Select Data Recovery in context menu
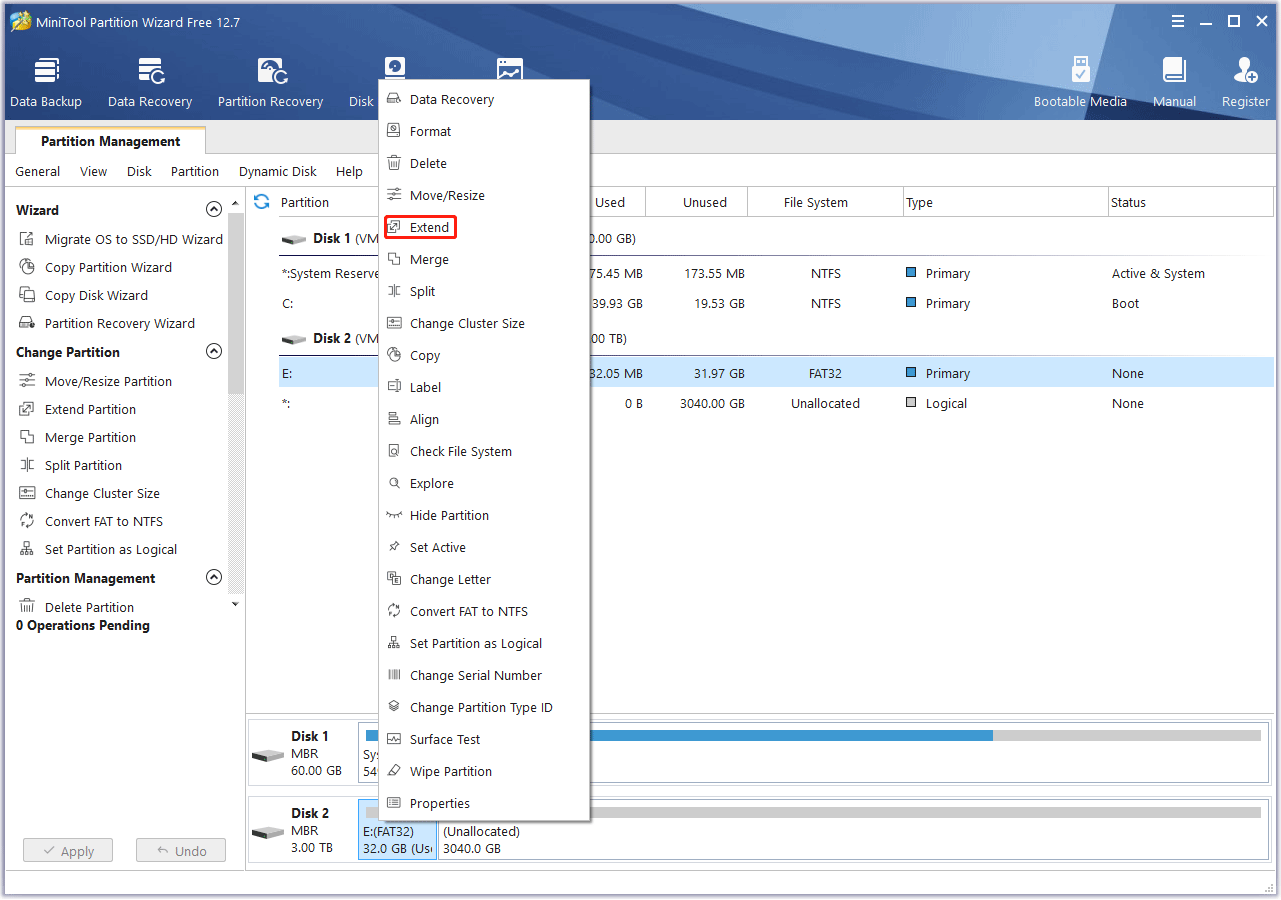1281x900 pixels. point(484,99)
